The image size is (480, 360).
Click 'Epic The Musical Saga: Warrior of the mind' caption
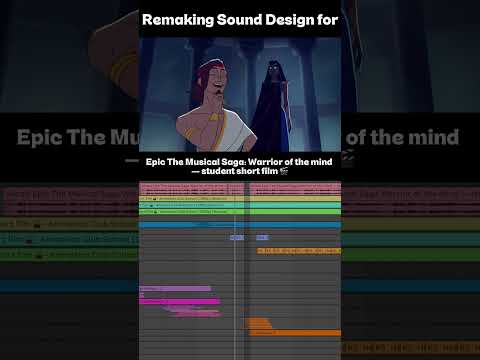(239, 162)
